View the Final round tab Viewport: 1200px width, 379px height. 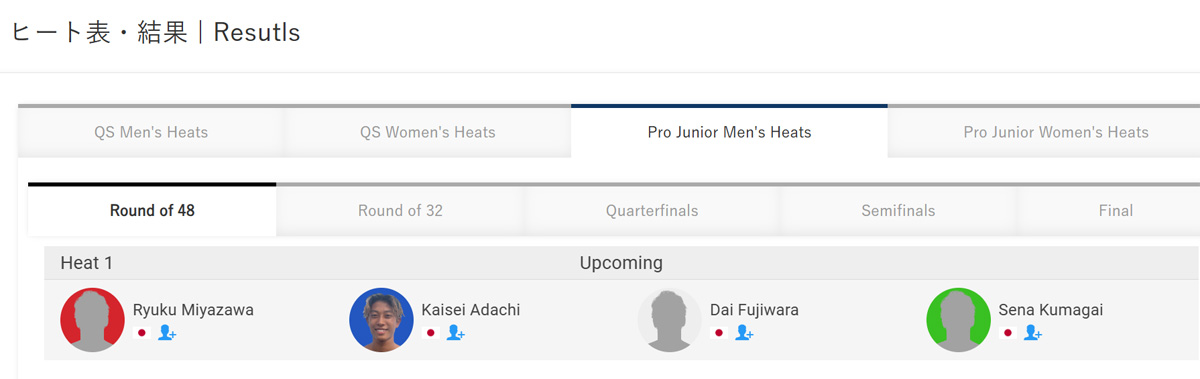(x=1116, y=211)
